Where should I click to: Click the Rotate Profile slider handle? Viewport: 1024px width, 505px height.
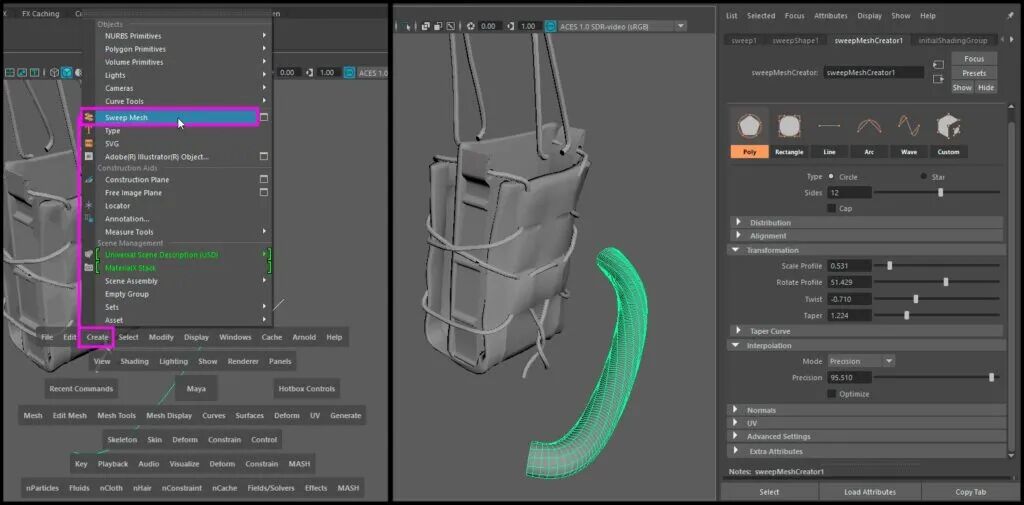point(946,282)
